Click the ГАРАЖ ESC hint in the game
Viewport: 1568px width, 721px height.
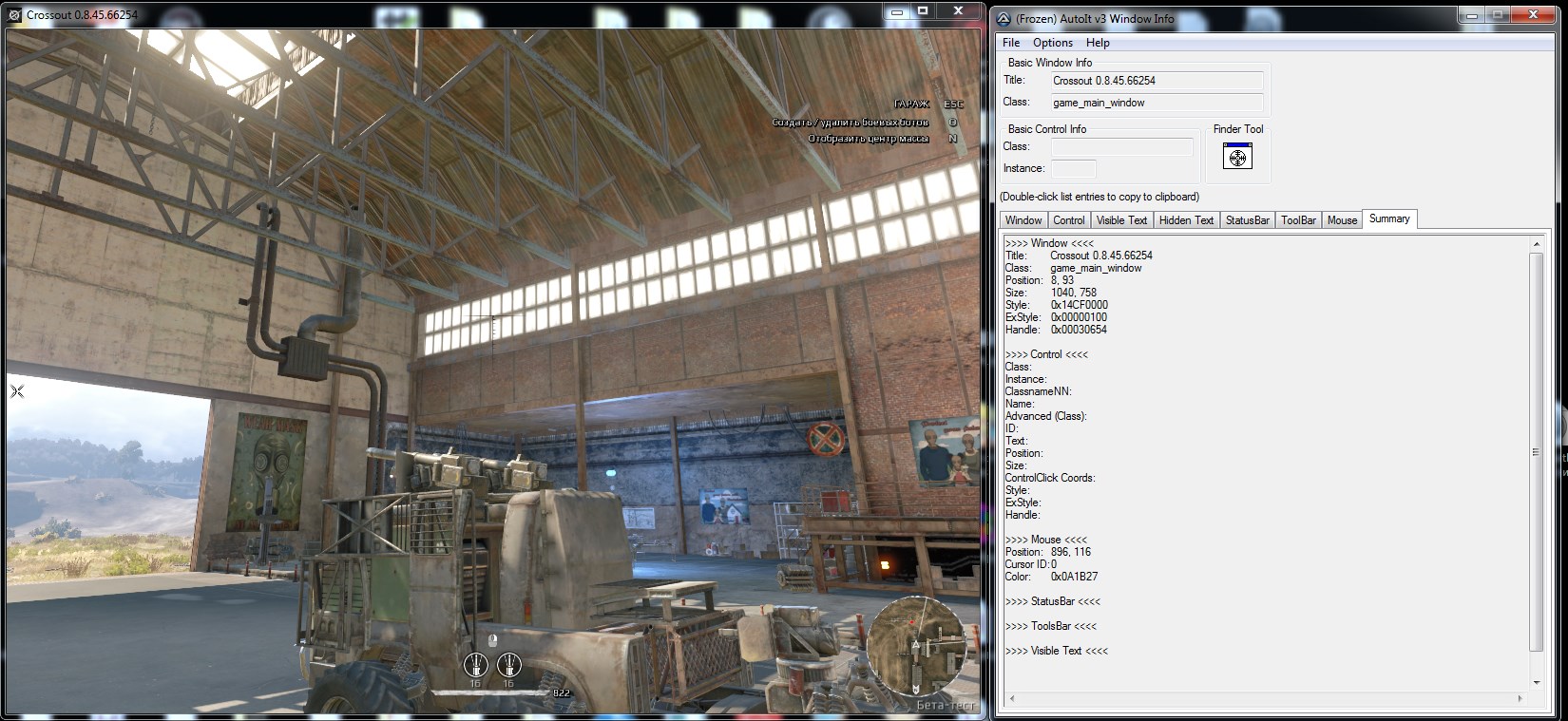(x=928, y=104)
